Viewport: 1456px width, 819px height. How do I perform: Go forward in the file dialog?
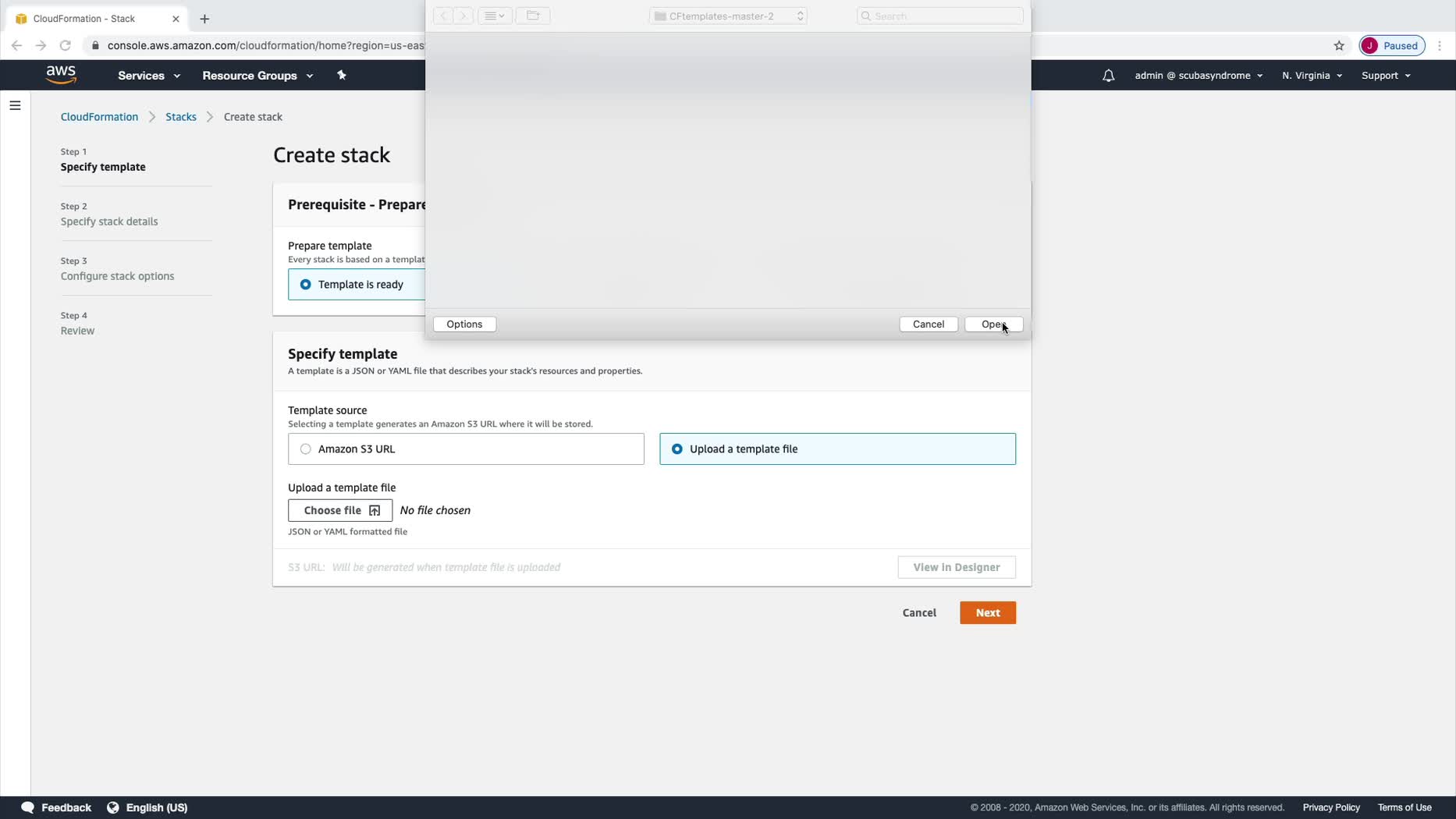pyautogui.click(x=463, y=16)
